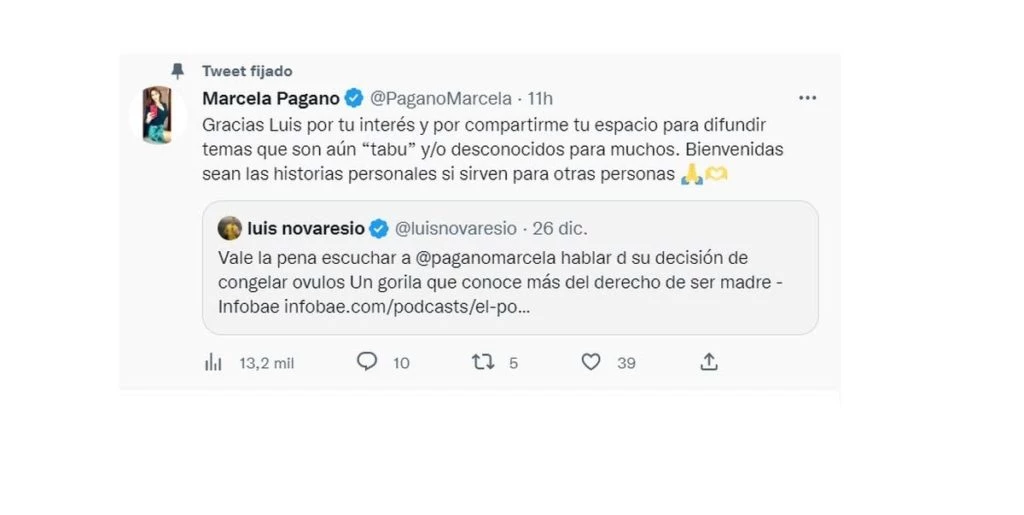Click the luis novaresio display name

[305, 229]
